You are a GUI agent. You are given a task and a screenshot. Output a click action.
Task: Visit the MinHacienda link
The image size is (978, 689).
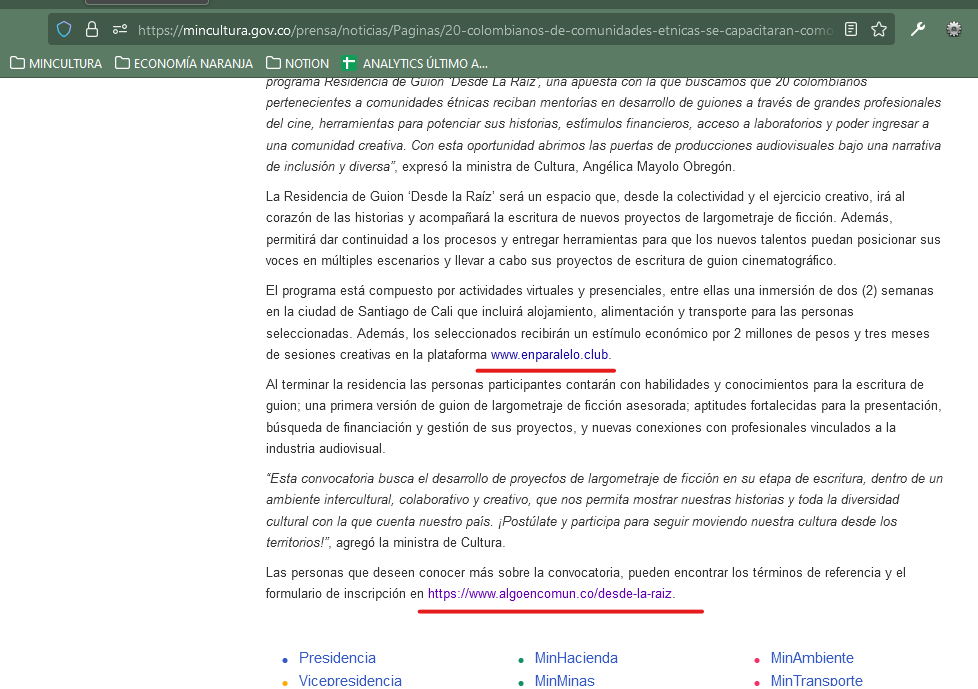click(576, 658)
